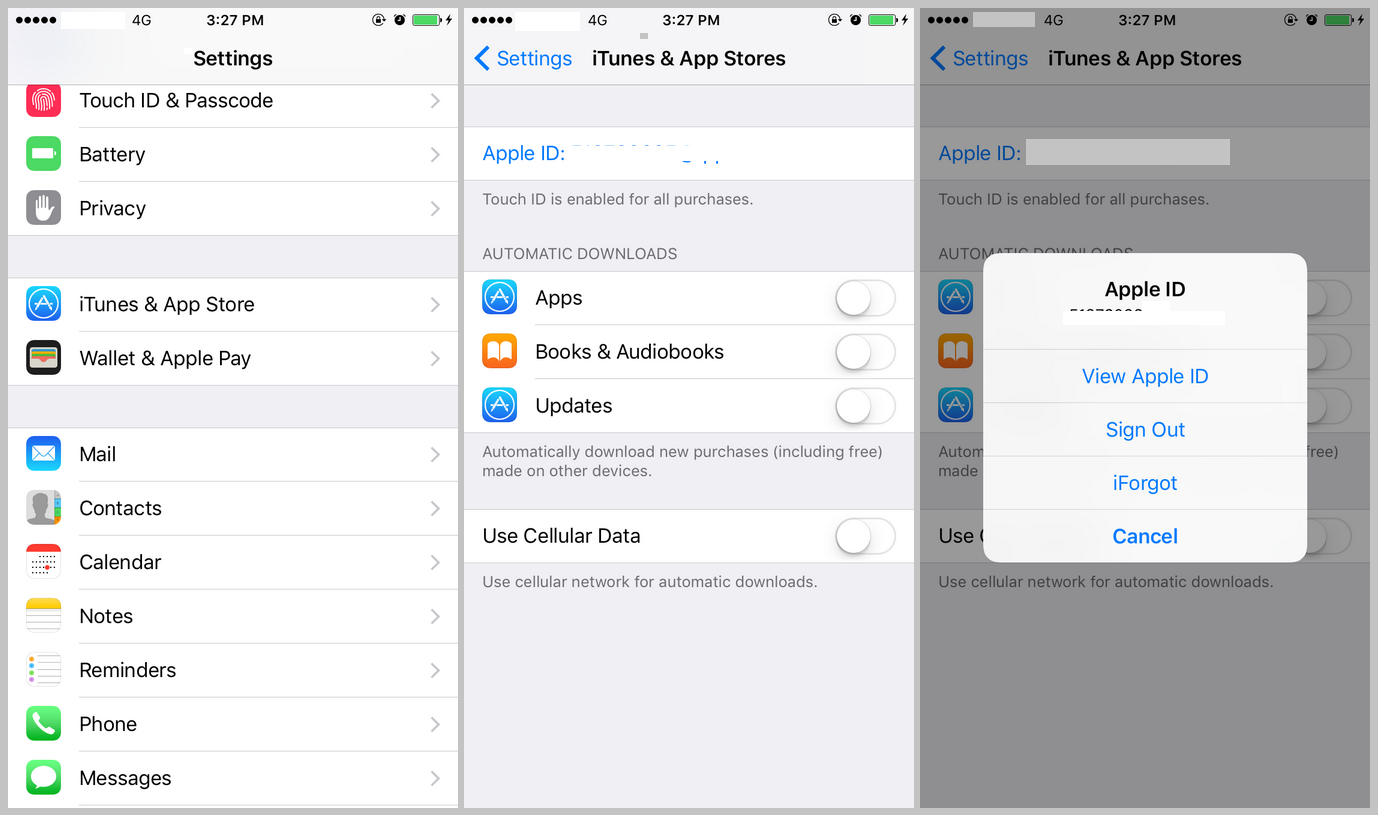Tap the green Phone icon

pos(43,724)
